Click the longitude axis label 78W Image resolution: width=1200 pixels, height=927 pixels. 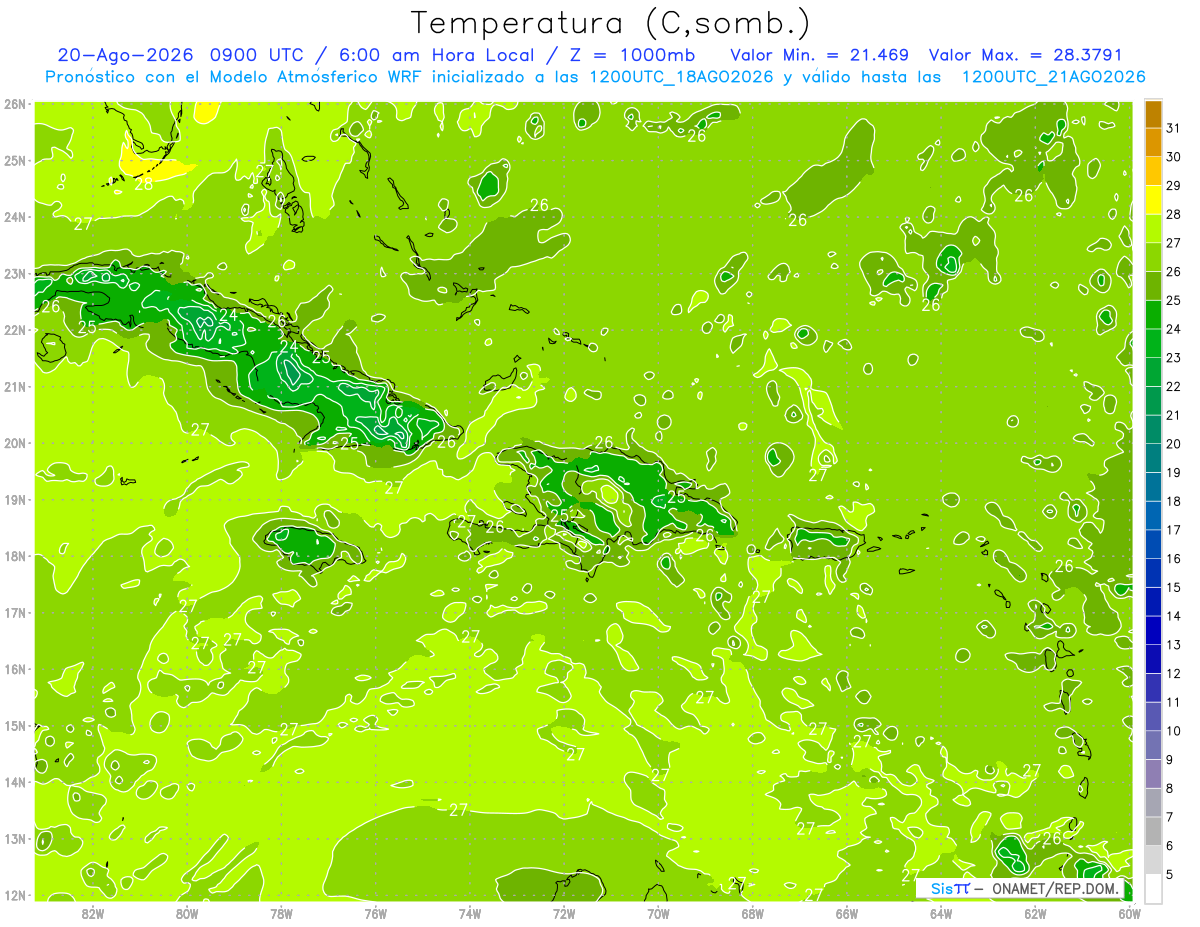tap(281, 913)
